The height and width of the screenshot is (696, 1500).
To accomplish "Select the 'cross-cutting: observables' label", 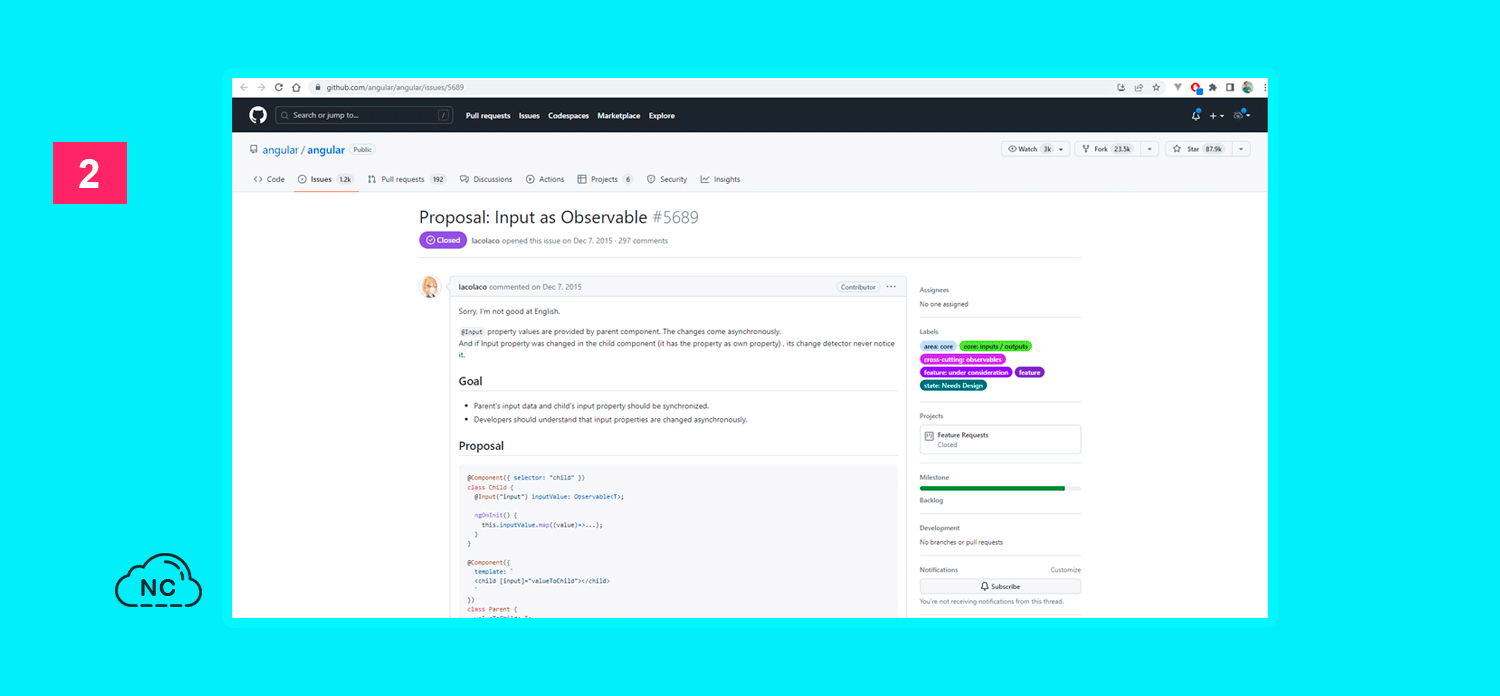I will click(x=963, y=360).
